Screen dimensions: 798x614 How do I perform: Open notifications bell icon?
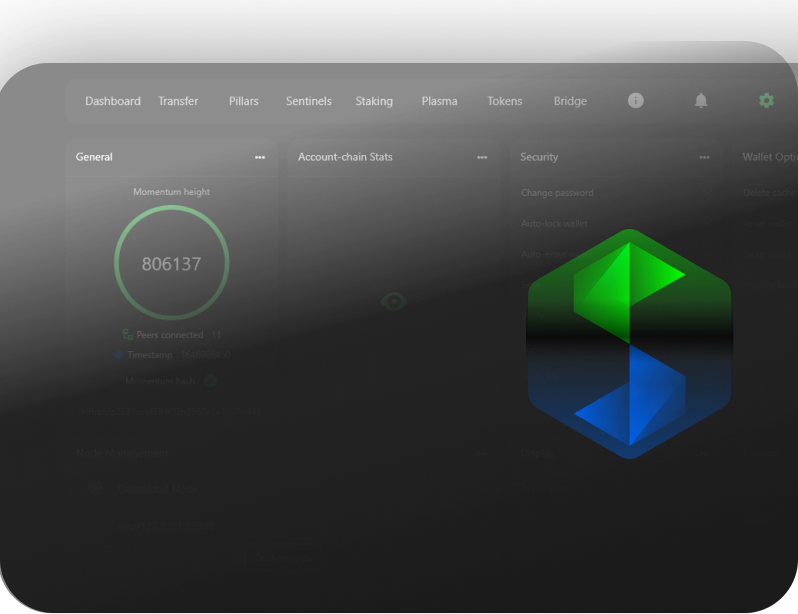coord(701,101)
